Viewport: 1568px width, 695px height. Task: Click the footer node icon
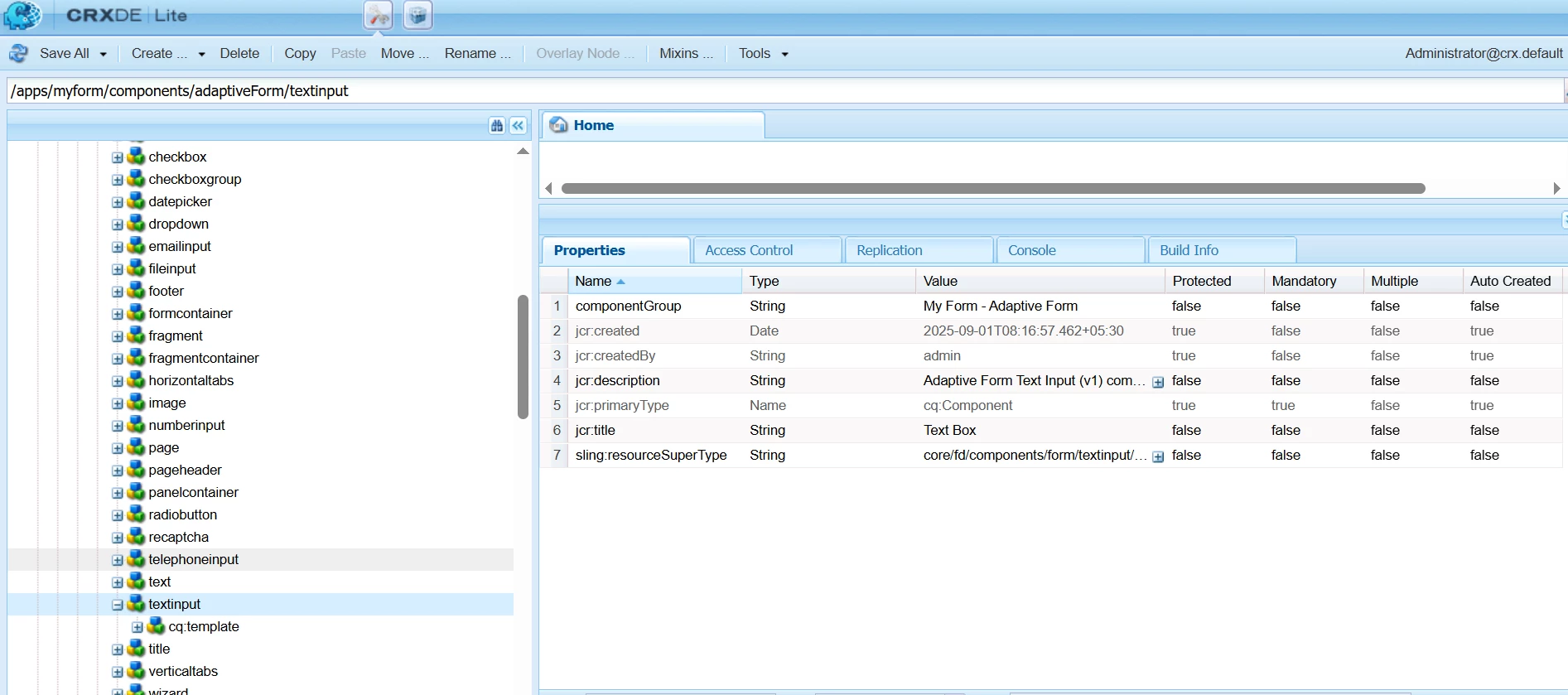(136, 291)
